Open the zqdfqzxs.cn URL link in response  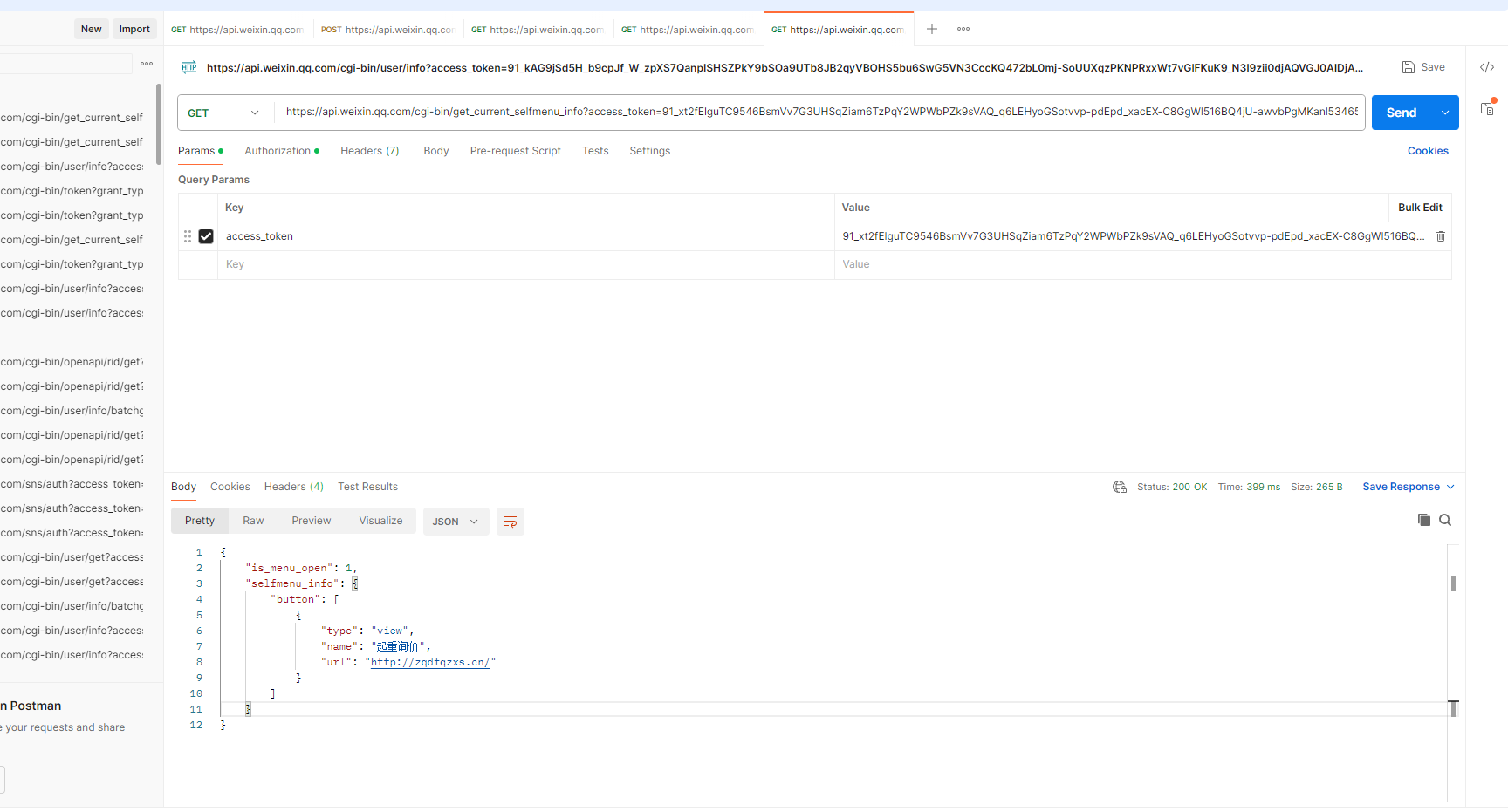(x=430, y=662)
